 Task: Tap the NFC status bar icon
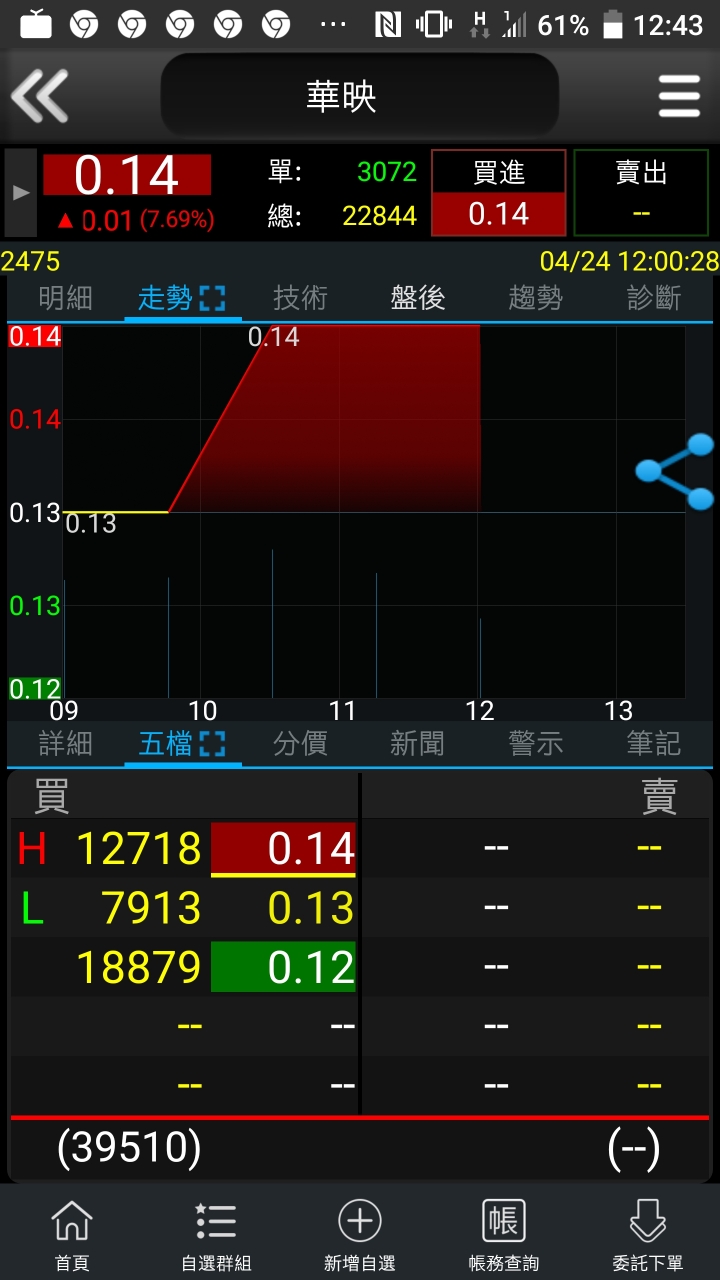[388, 24]
